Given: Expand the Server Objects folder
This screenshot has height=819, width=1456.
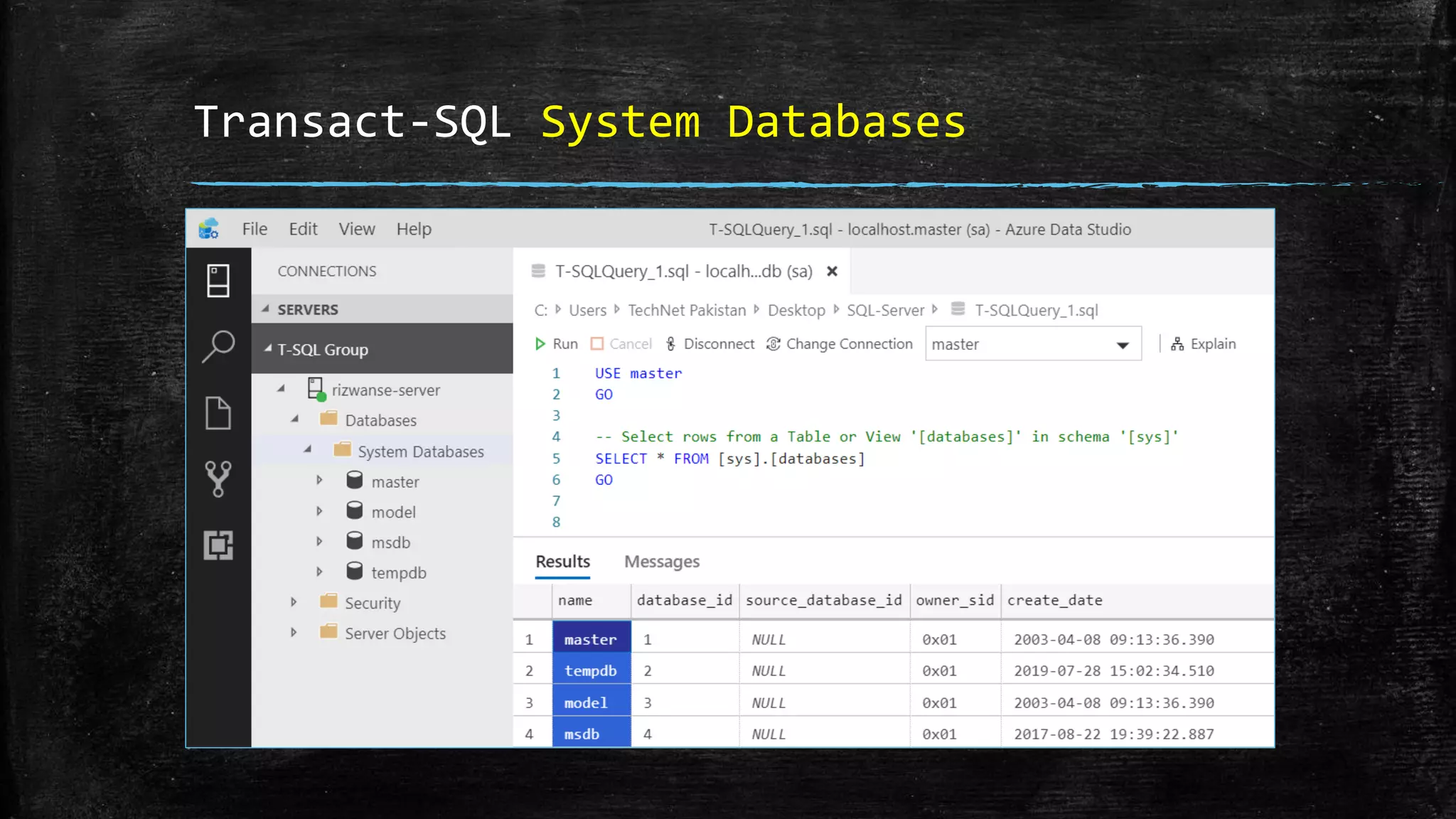Looking at the screenshot, I should tap(294, 633).
